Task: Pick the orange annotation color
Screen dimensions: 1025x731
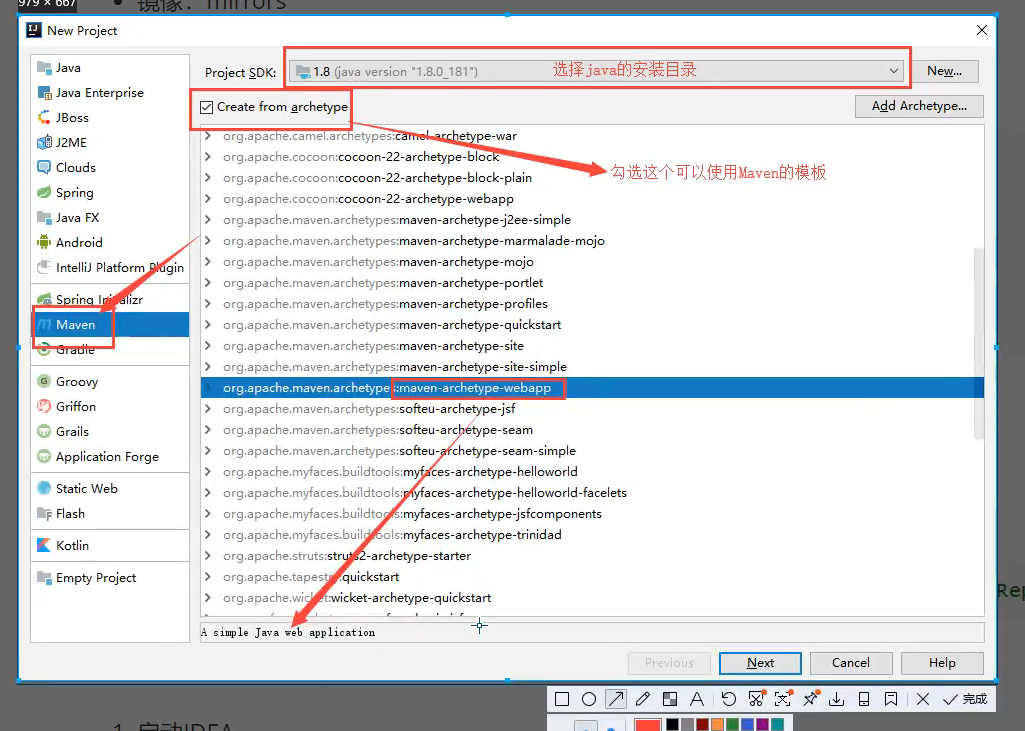Action: (x=717, y=724)
